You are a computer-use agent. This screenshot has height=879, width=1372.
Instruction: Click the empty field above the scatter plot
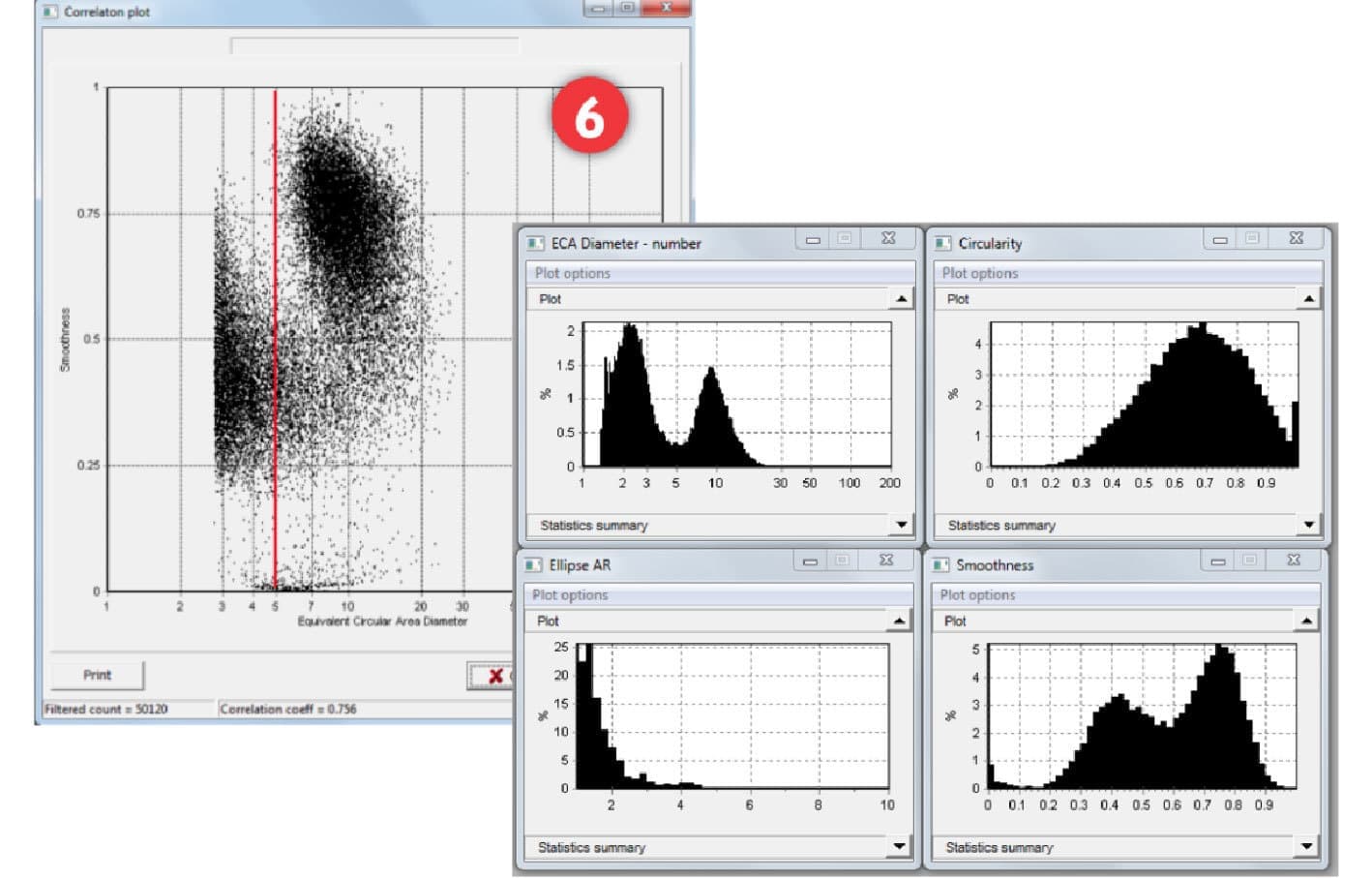374,45
